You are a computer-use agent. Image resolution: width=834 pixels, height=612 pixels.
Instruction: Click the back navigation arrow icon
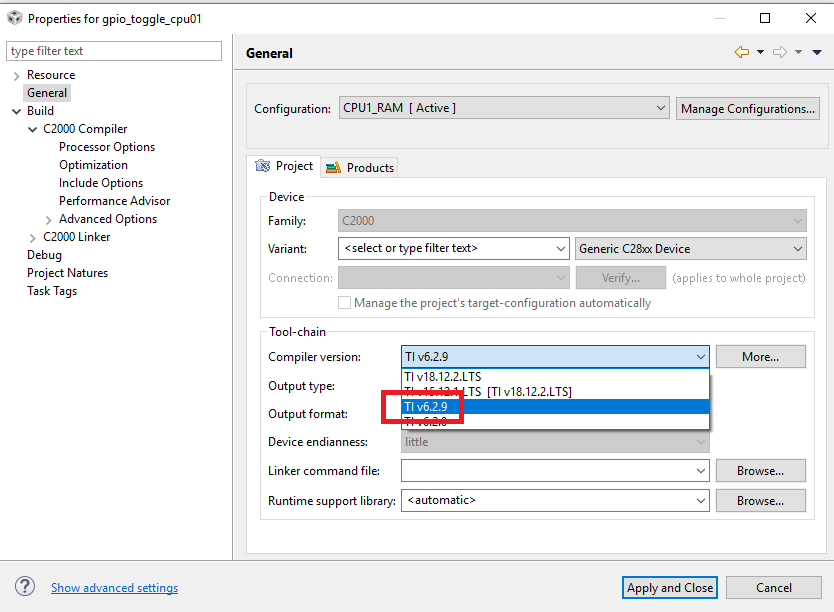coord(741,52)
